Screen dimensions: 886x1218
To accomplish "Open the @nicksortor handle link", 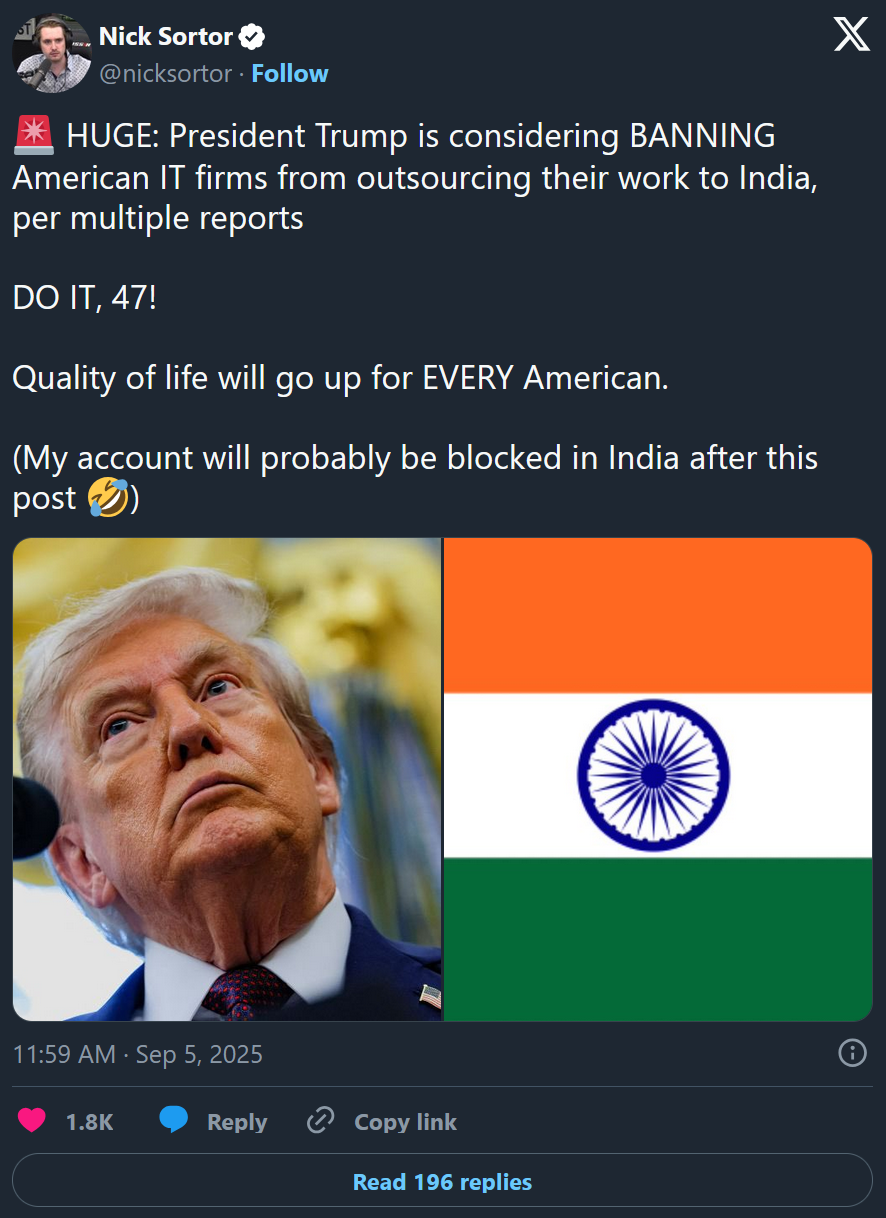I will click(x=166, y=74).
